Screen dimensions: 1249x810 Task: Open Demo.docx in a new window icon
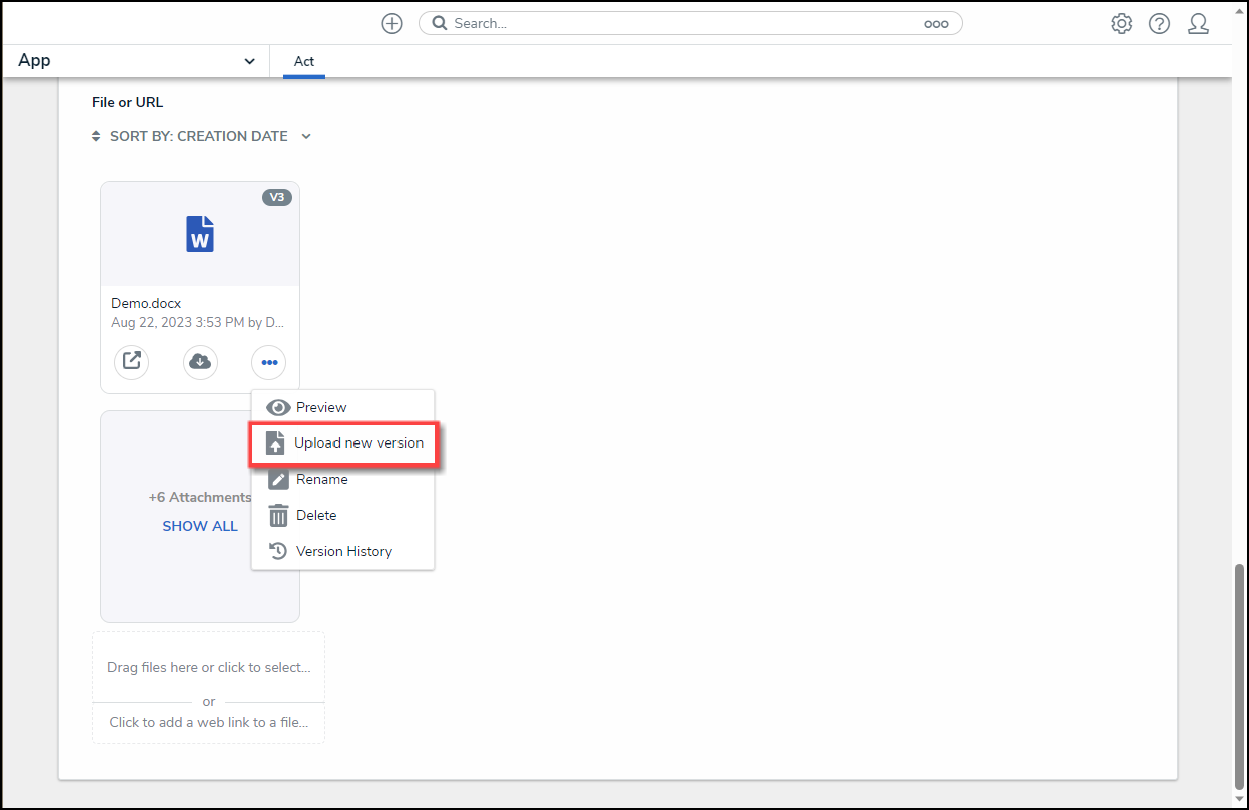tap(131, 361)
